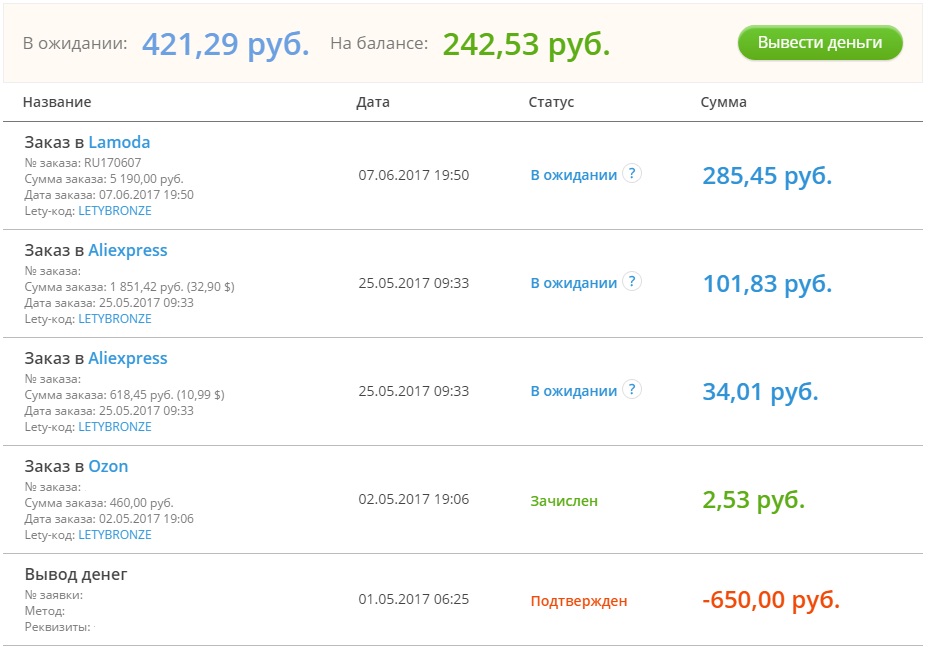
Task: Open the Lamoda store link
Action: pyautogui.click(x=119, y=142)
